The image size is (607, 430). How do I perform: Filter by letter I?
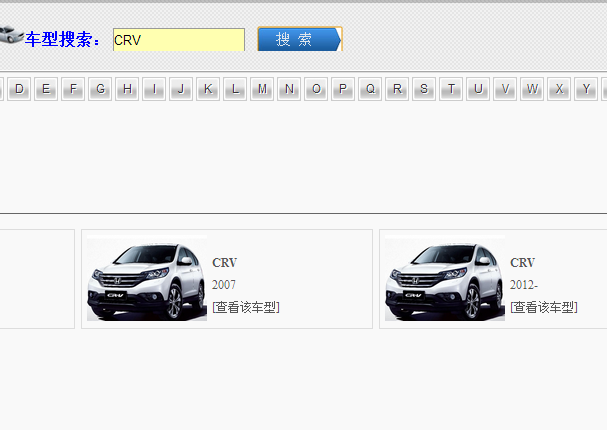(154, 89)
